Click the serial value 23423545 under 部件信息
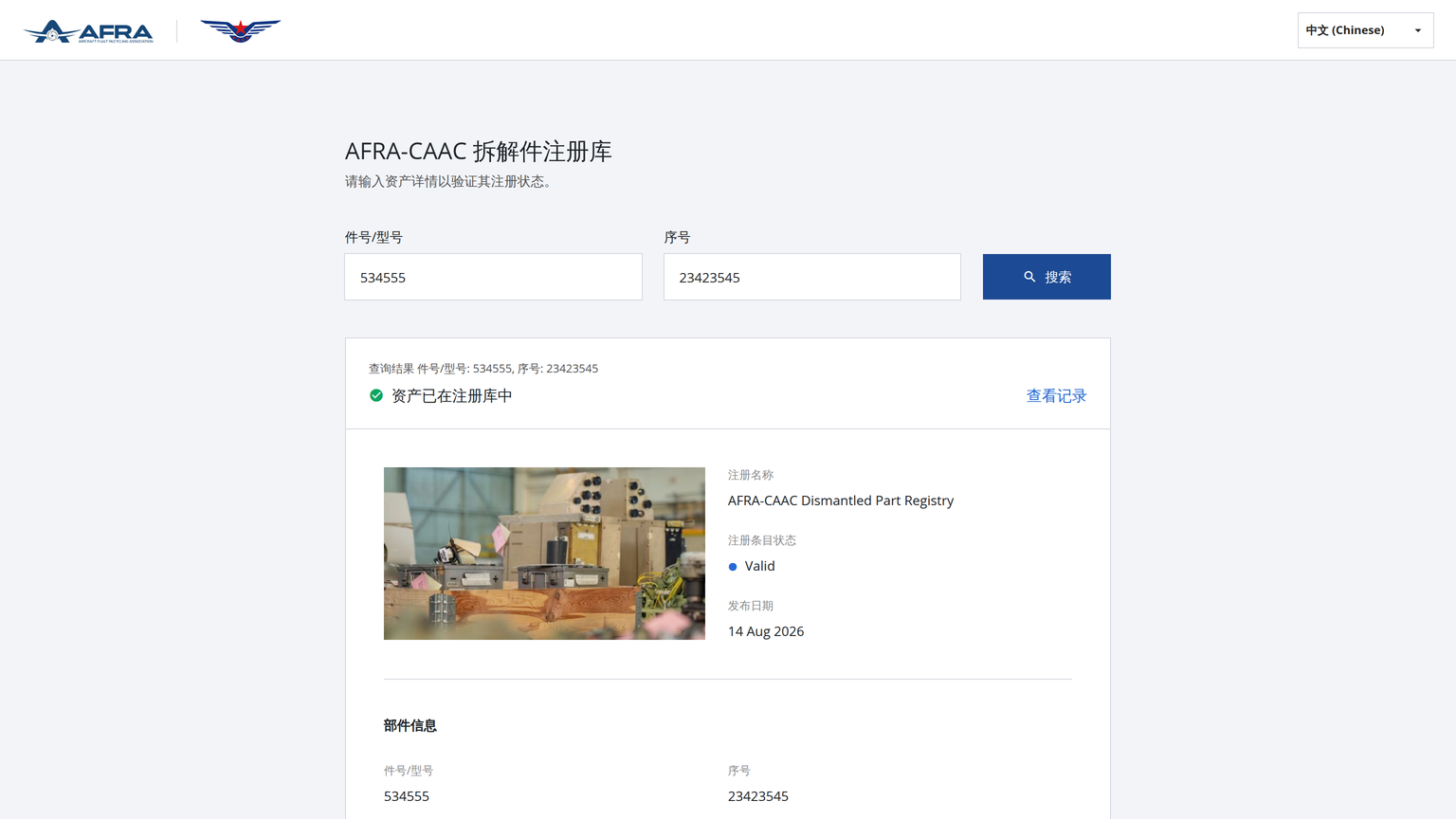 pos(758,796)
